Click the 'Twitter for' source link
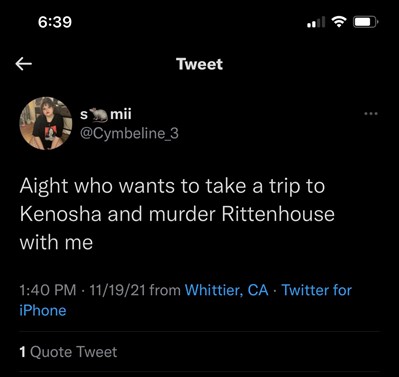399x377 pixels. [x=317, y=290]
